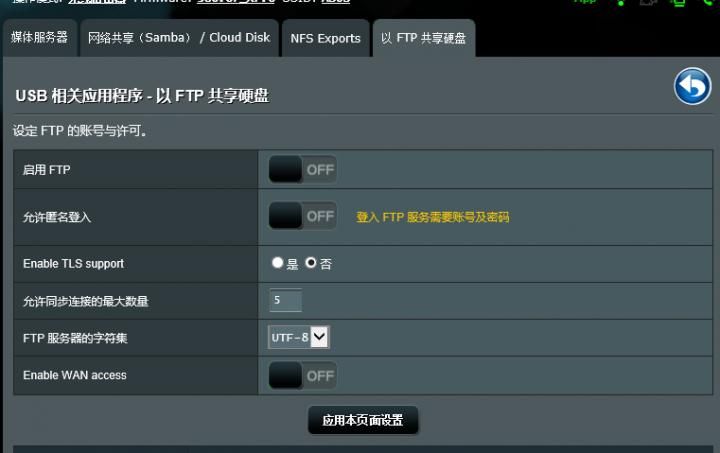
Task: Select the 以 FTP 共享硬盘 tab
Action: pyautogui.click(x=423, y=38)
